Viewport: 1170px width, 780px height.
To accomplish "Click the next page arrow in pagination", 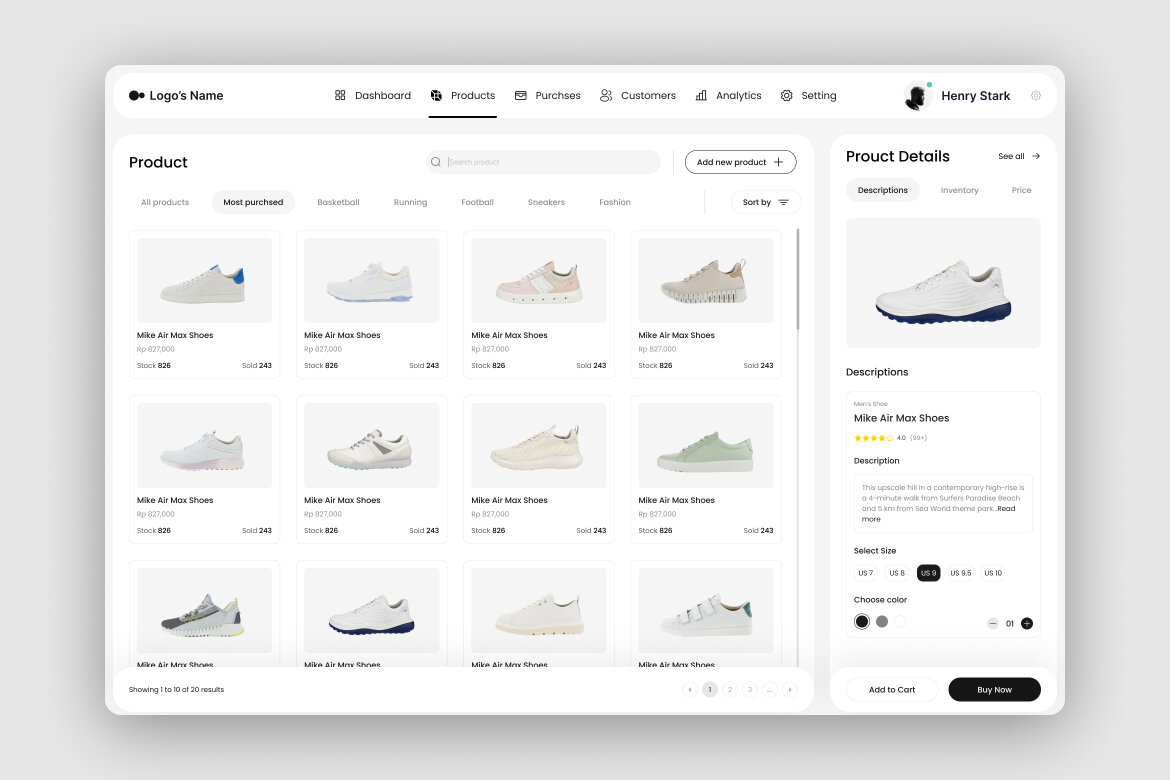I will (x=790, y=689).
